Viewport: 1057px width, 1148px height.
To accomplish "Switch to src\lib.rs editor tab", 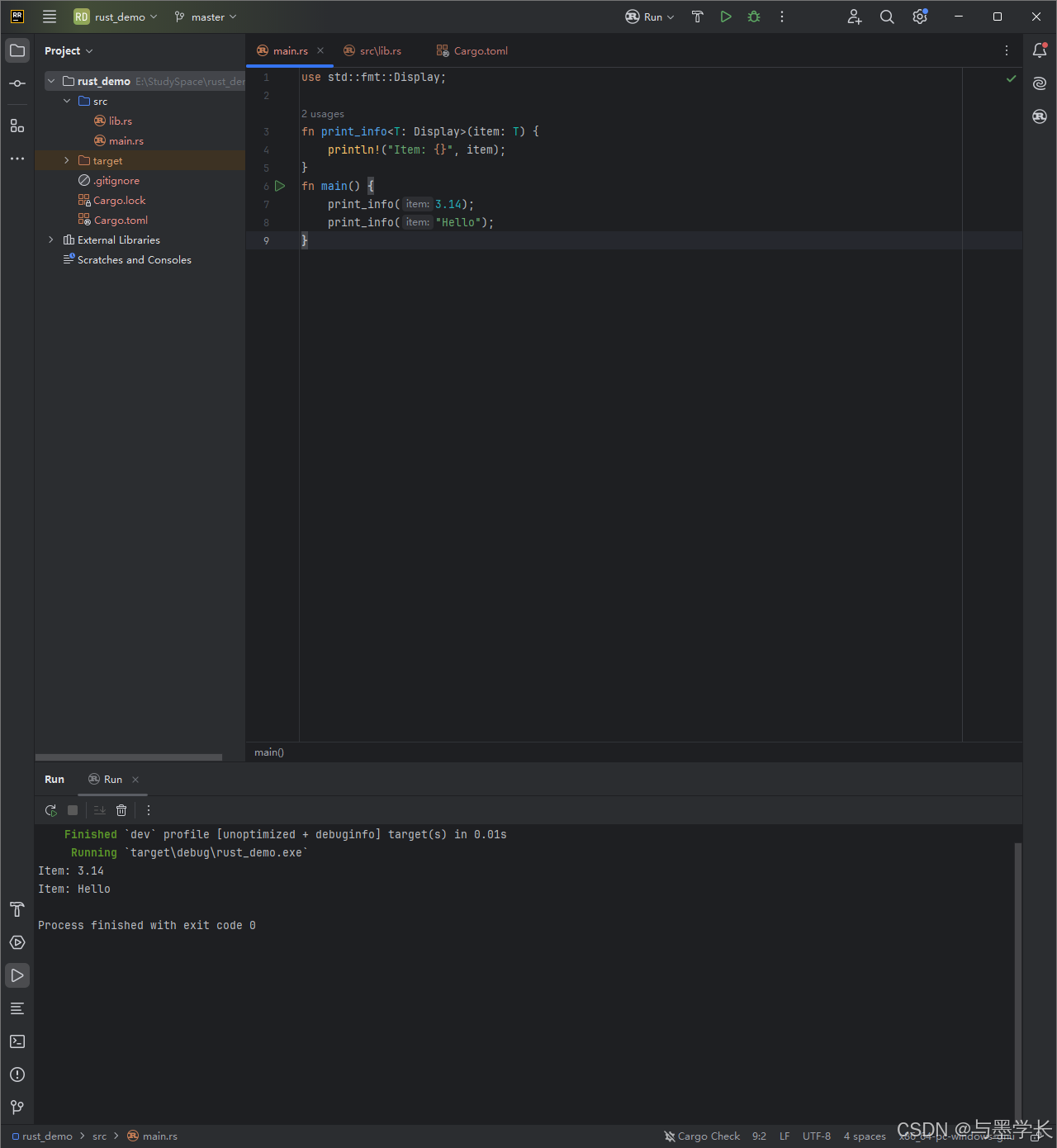I will click(x=372, y=50).
